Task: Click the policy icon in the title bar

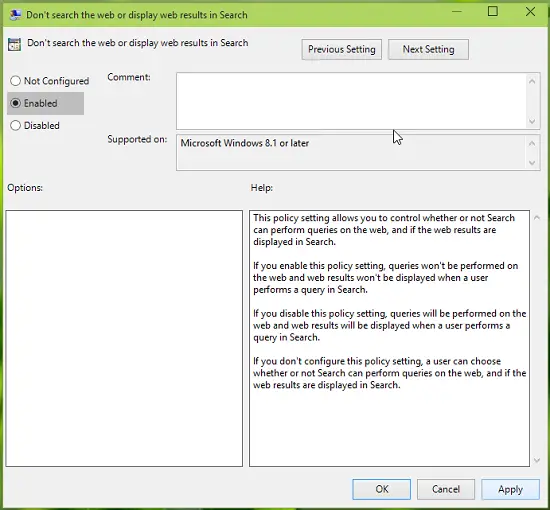Action: point(15,15)
